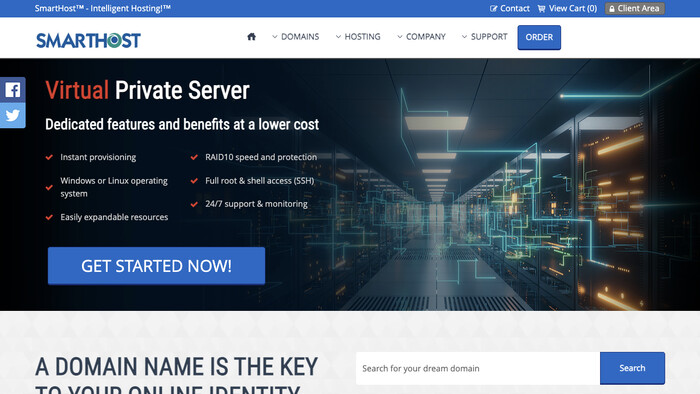Open the Client Area button
Screen dimensions: 700x394
click(x=634, y=8)
